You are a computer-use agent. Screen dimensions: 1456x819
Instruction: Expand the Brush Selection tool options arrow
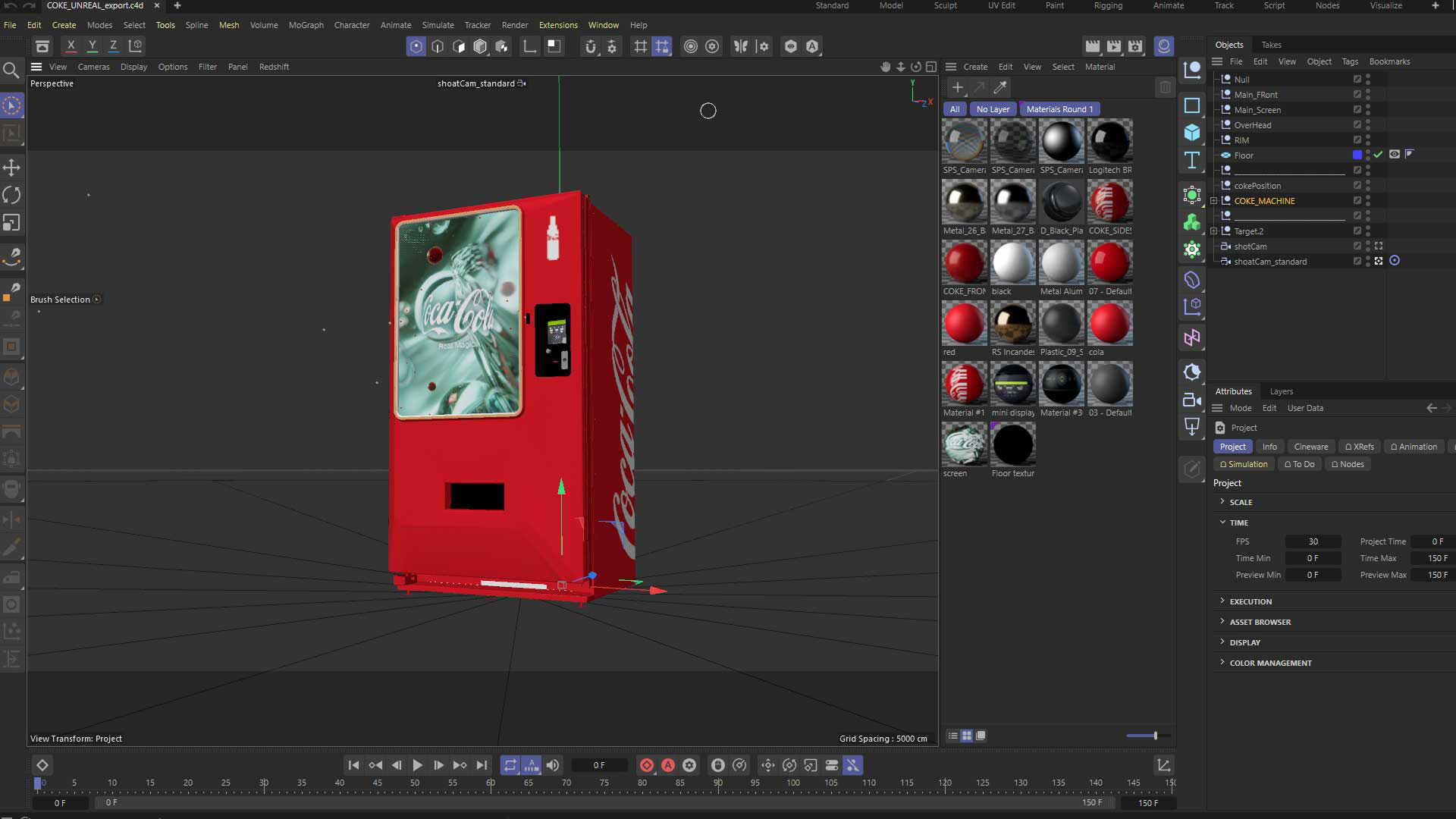97,300
